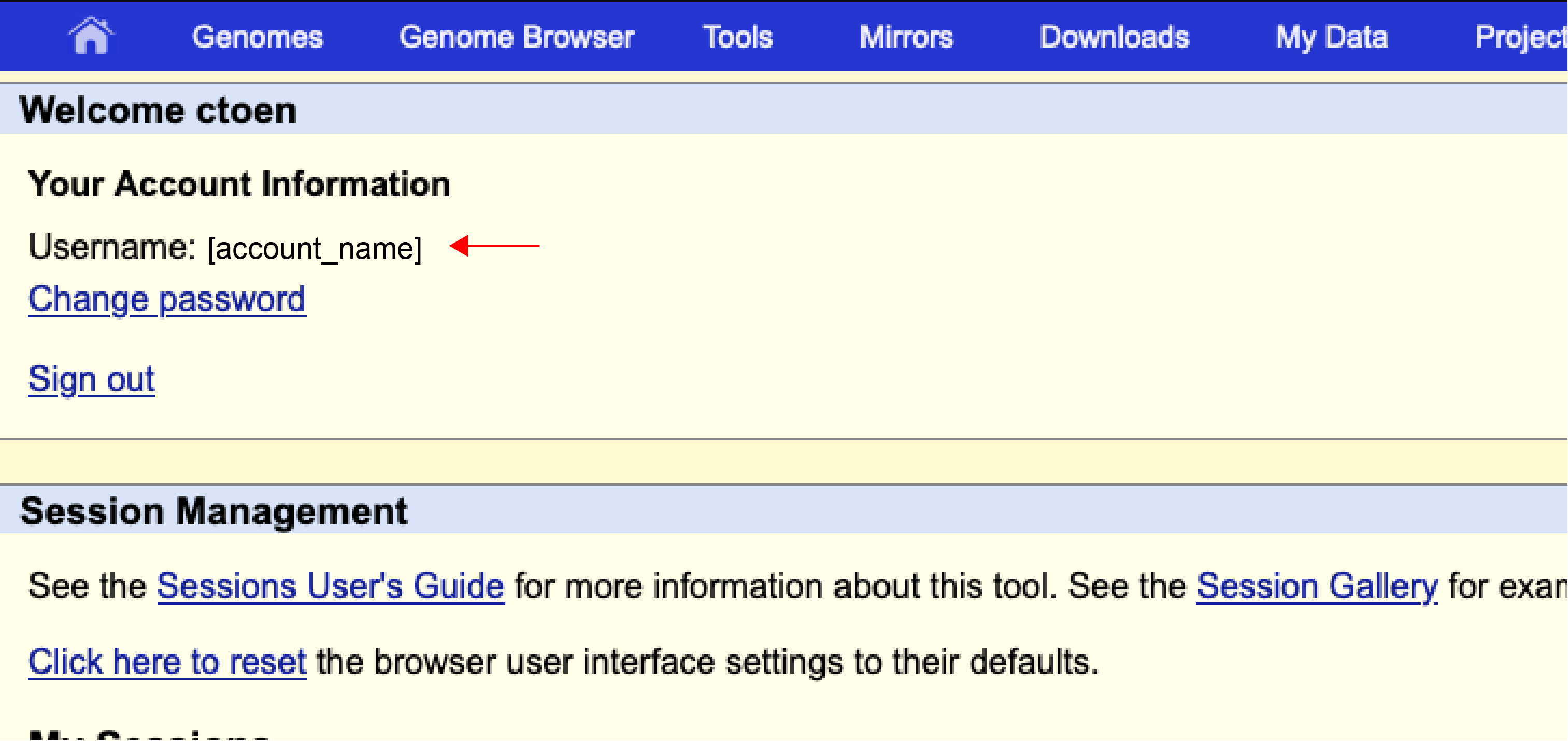Click the Welcome ctoen header
1568x741 pixels.
tap(158, 110)
